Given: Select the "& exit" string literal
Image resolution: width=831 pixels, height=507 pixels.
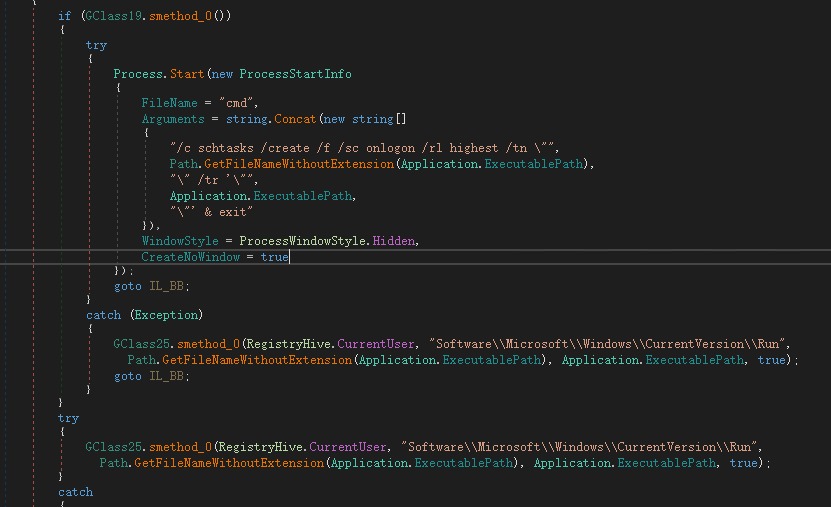Looking at the screenshot, I should (x=211, y=211).
